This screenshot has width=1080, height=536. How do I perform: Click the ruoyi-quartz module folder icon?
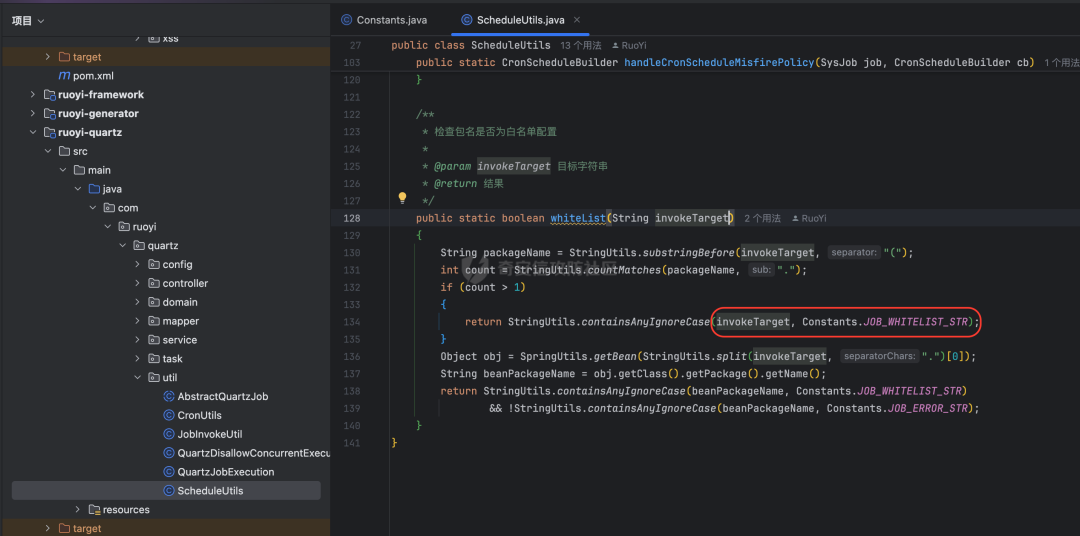(49, 132)
